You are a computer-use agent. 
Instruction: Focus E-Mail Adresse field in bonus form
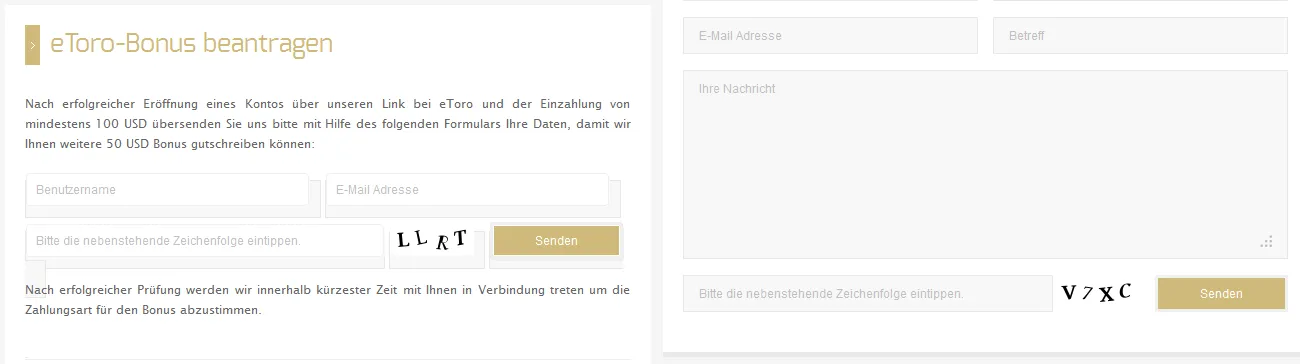pyautogui.click(x=467, y=190)
